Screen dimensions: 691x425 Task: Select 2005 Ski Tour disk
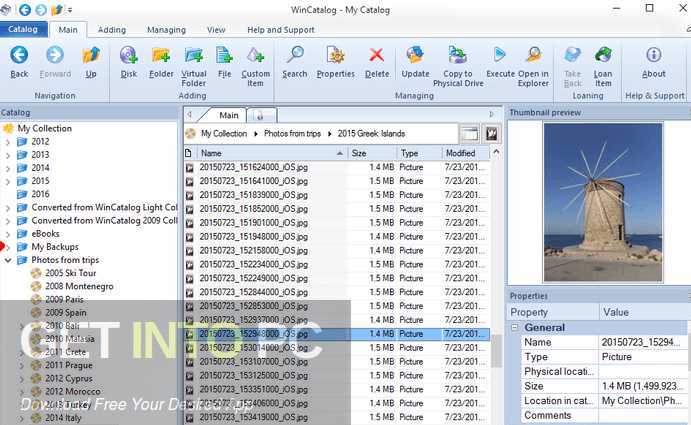click(71, 273)
